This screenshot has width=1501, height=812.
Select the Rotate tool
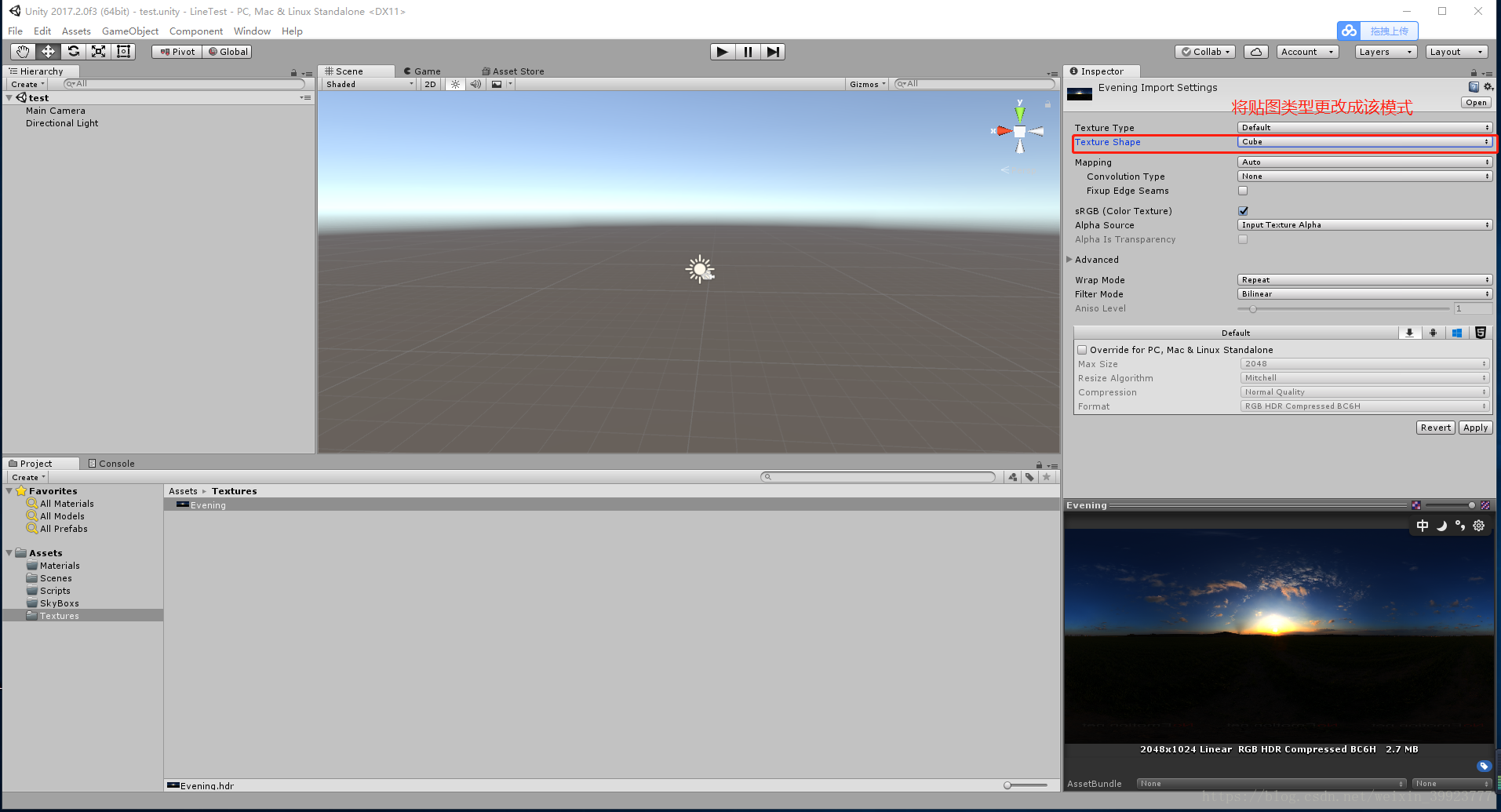click(x=73, y=52)
